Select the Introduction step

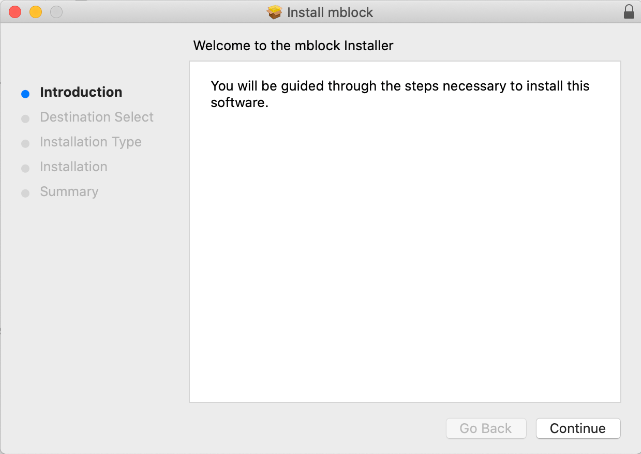click(81, 92)
